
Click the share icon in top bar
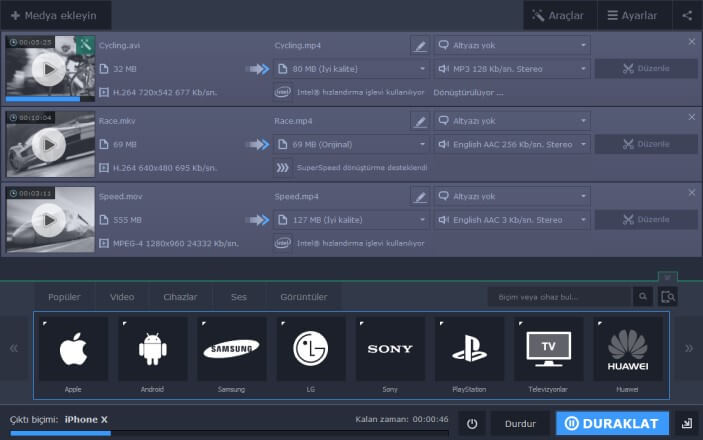[x=687, y=15]
